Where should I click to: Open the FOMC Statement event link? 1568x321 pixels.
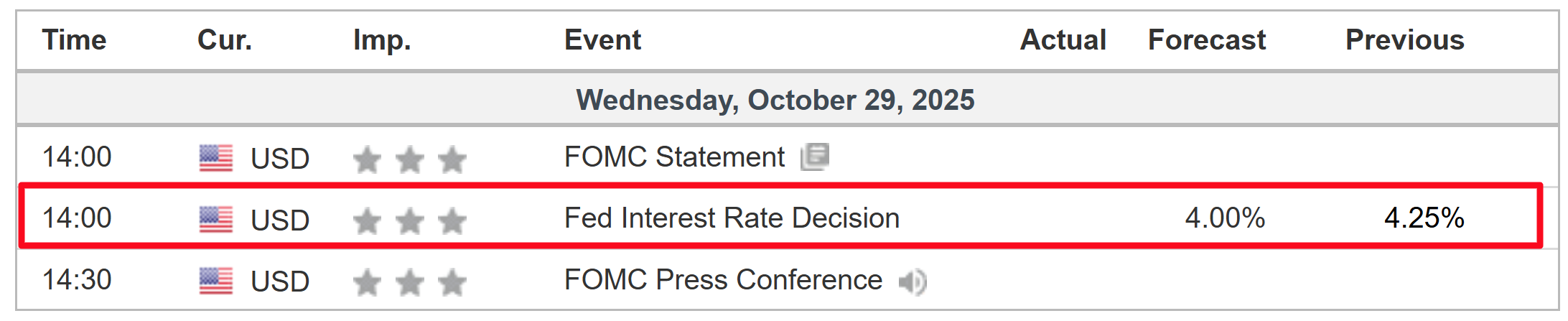click(674, 157)
